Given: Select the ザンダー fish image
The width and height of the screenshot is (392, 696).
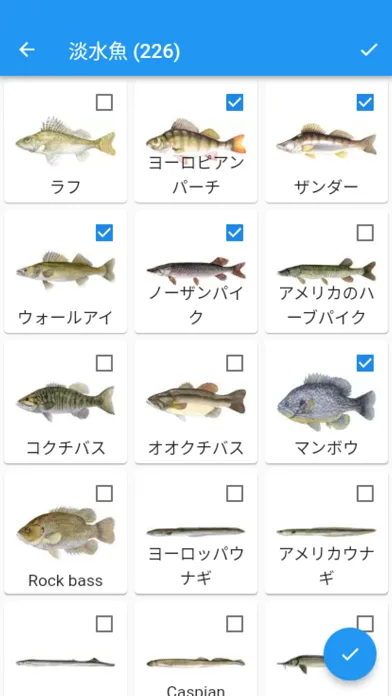Looking at the screenshot, I should (326, 141).
